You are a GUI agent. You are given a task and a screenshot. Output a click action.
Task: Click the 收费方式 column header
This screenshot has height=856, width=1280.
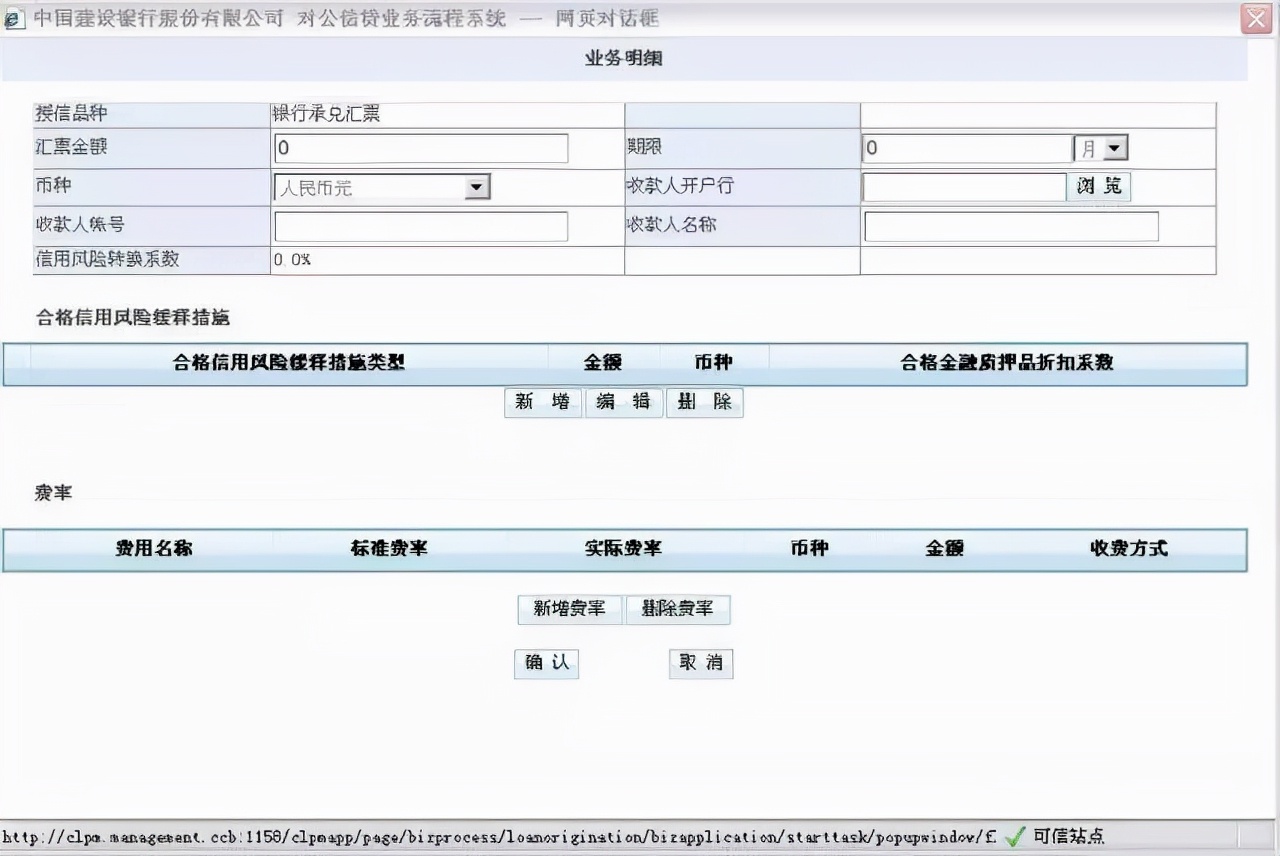(x=1129, y=548)
